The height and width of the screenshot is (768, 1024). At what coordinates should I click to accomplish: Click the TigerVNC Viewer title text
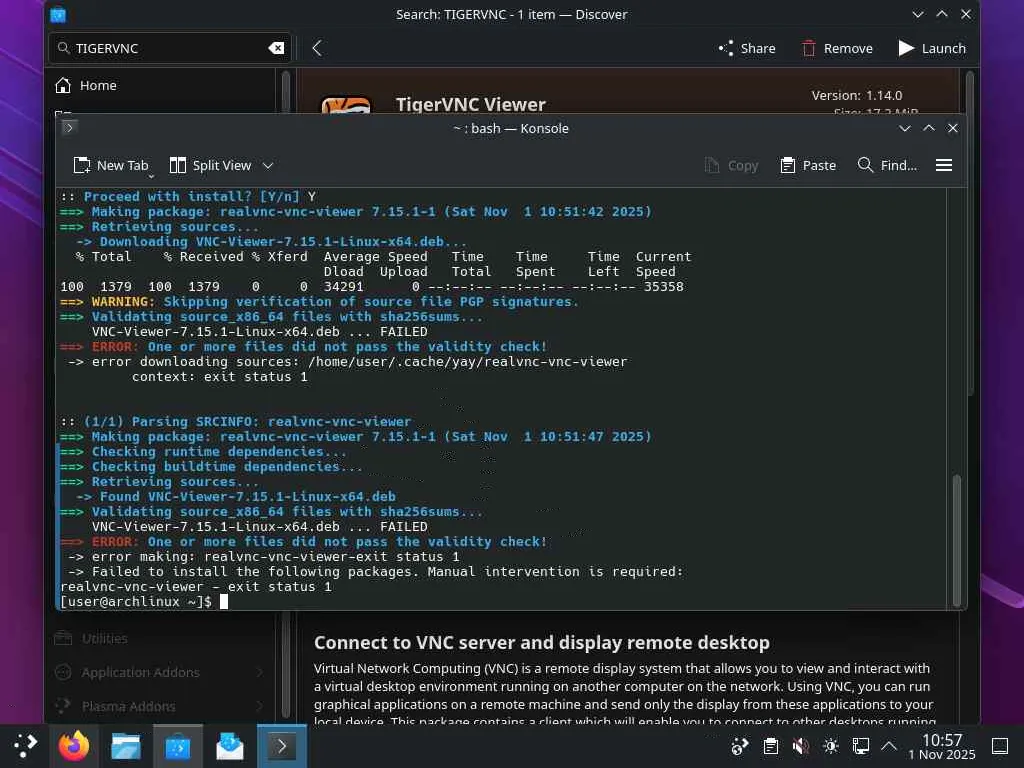(x=470, y=104)
